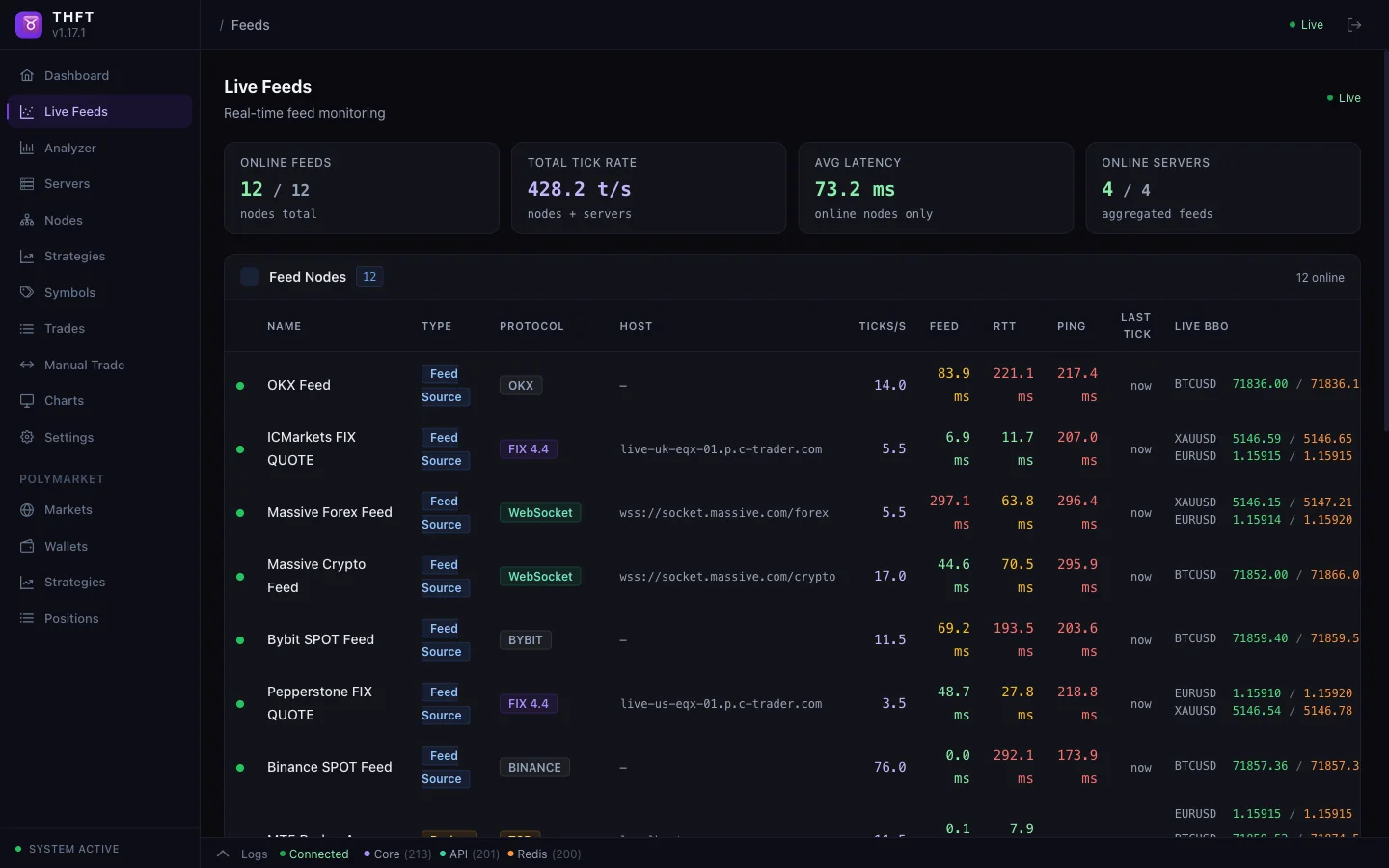This screenshot has height=868, width=1389.
Task: Toggle the Redis log filter
Action: 545,854
